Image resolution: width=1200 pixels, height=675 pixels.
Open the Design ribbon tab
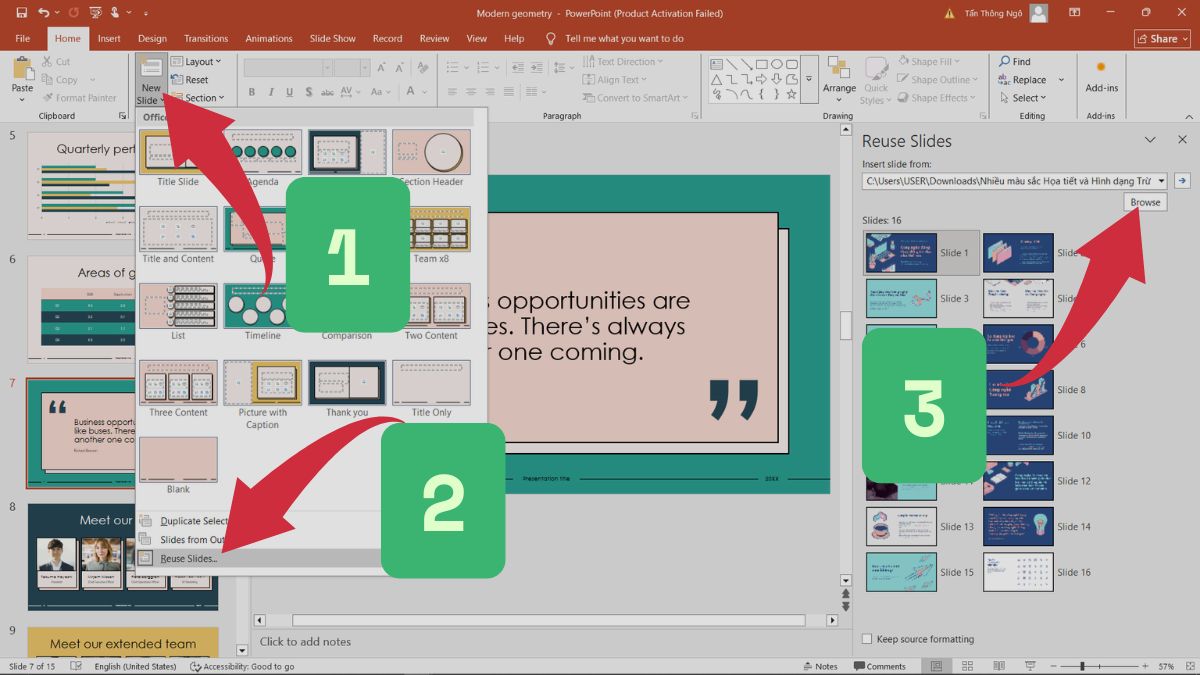pyautogui.click(x=152, y=38)
